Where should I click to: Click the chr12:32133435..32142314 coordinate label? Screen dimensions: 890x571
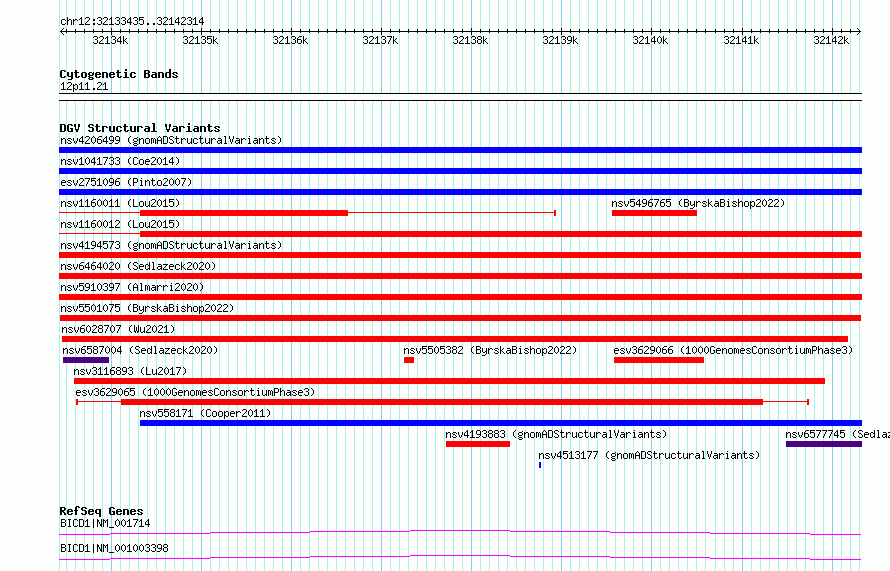tap(132, 22)
